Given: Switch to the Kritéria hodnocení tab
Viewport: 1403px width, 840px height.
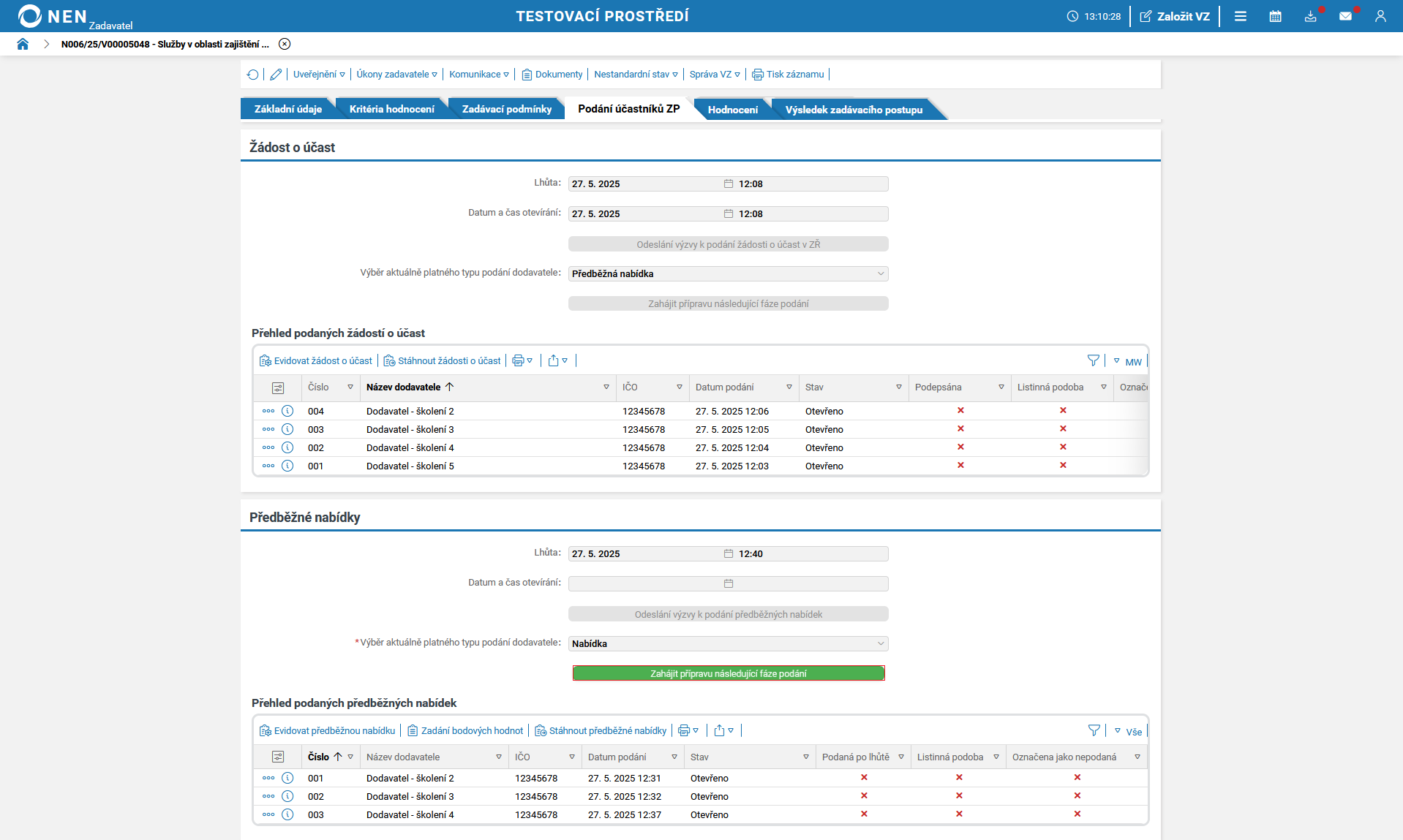Looking at the screenshot, I should [x=391, y=109].
